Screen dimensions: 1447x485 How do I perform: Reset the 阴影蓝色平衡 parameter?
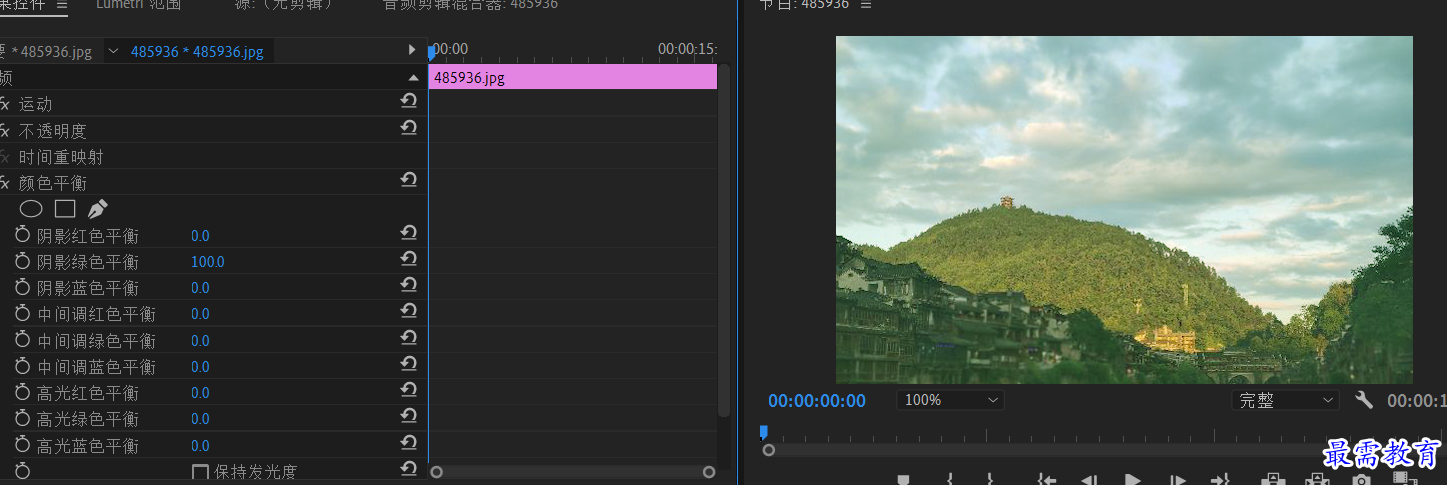point(408,285)
